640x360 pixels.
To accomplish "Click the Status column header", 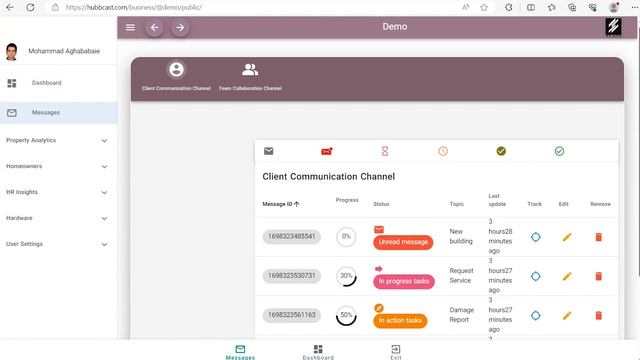I will coord(381,204).
